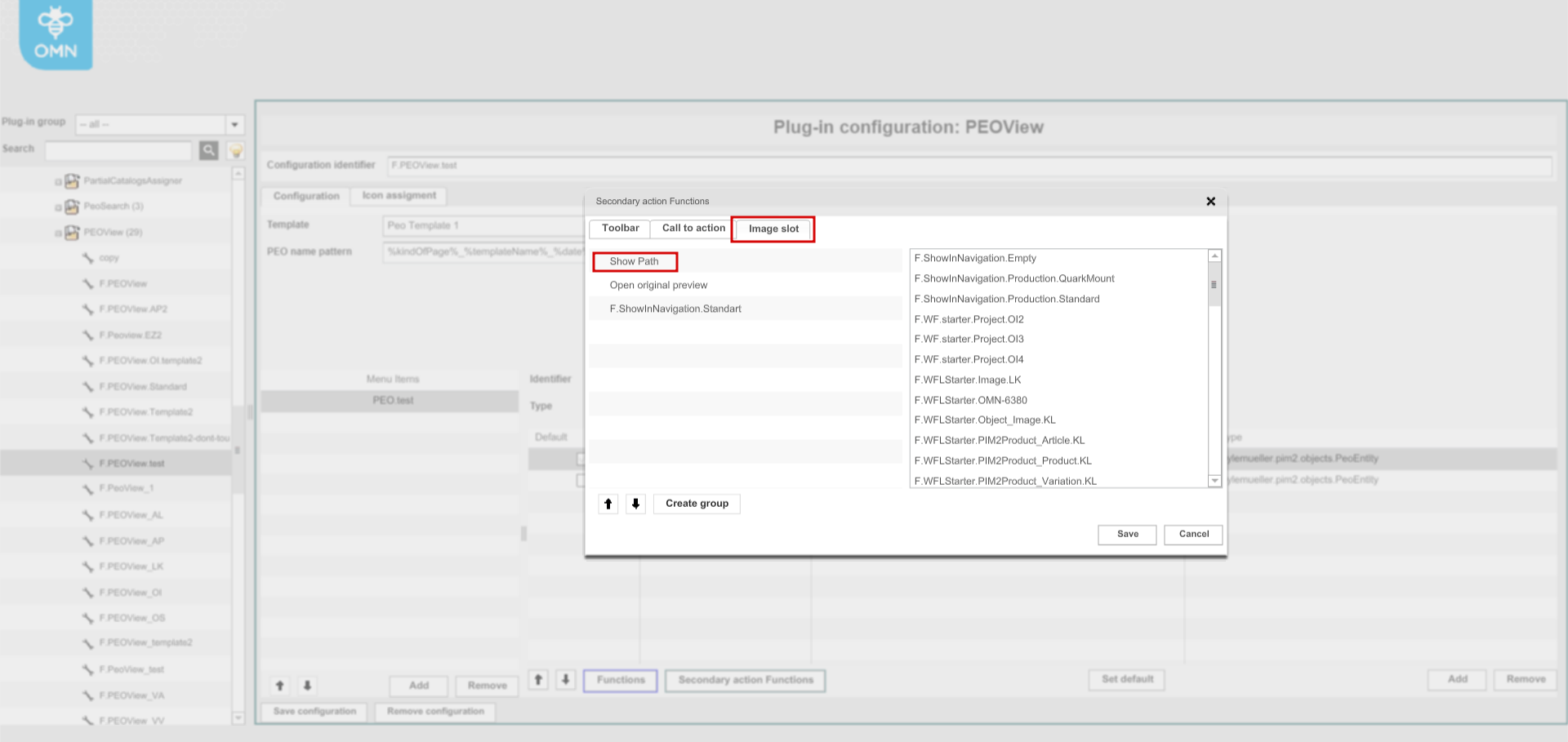This screenshot has width=1568, height=742.
Task: Expand the PEOView (29) tree node
Action: point(59,233)
